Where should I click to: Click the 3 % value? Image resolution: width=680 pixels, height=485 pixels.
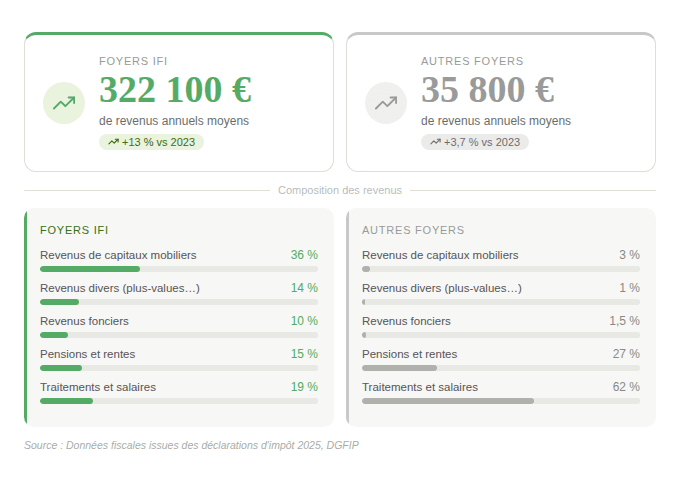(629, 255)
